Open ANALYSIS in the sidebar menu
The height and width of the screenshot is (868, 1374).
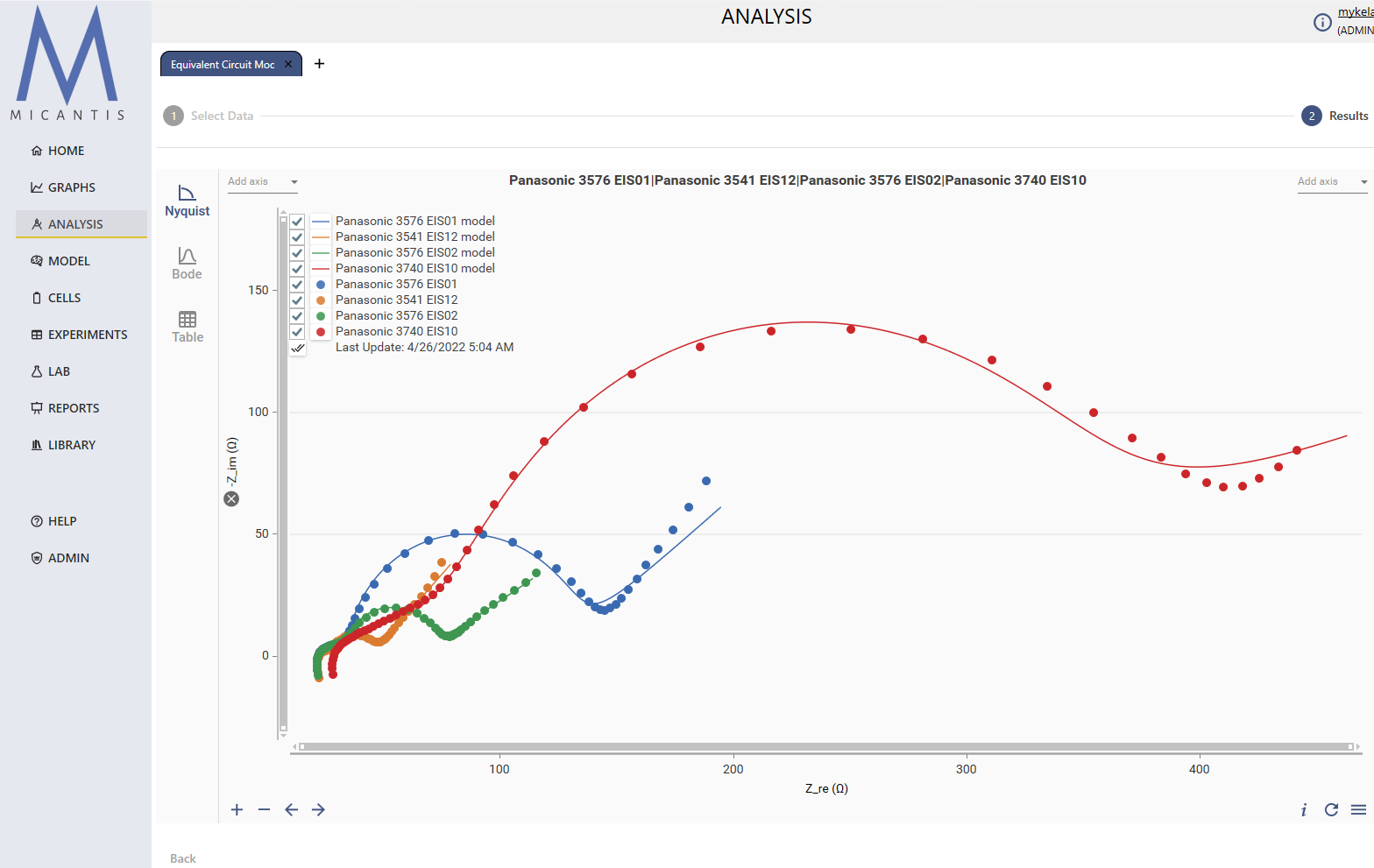coord(81,224)
